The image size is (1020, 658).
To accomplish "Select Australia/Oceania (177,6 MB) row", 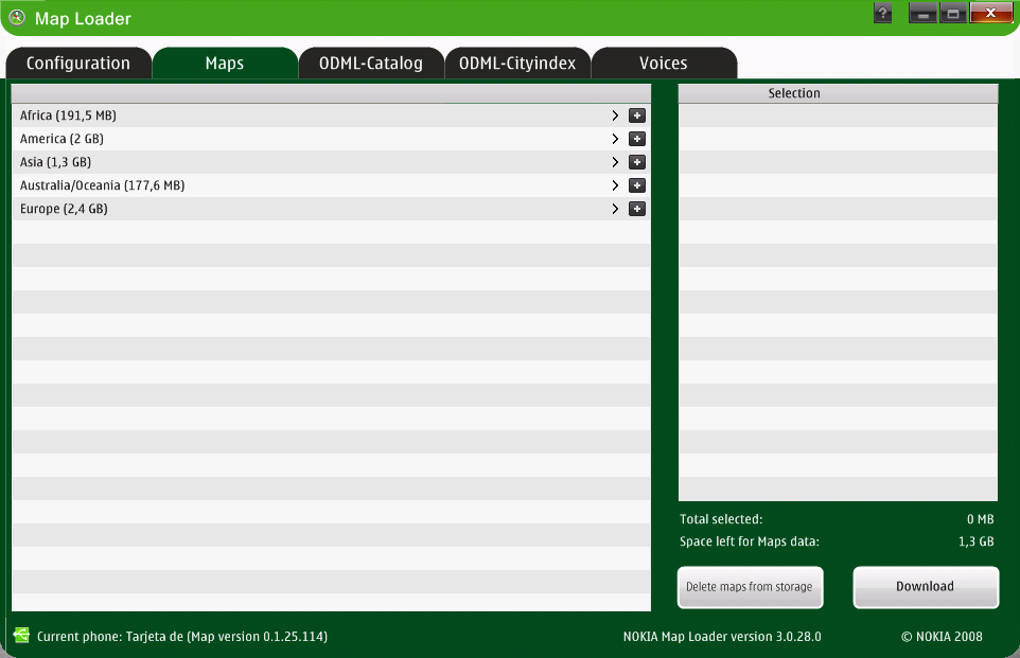I will 331,186.
